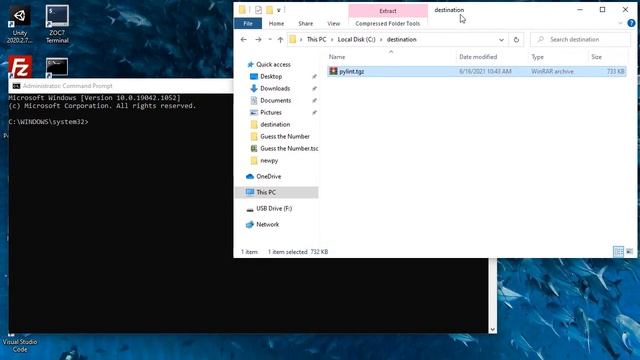Select OneDrive in the navigation pane
Screen dimensions: 640x360
point(269,176)
